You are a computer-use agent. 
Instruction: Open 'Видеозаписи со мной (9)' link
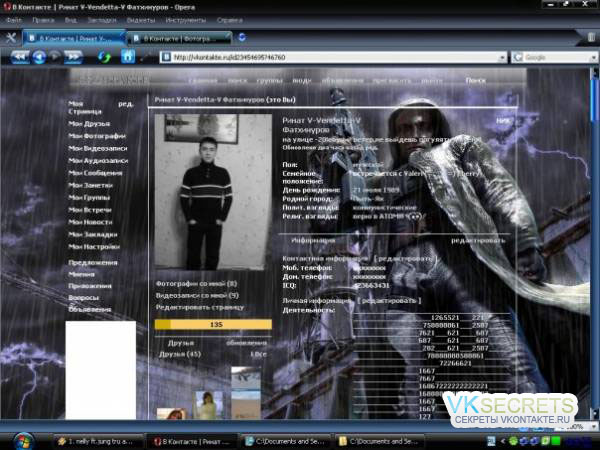(197, 295)
